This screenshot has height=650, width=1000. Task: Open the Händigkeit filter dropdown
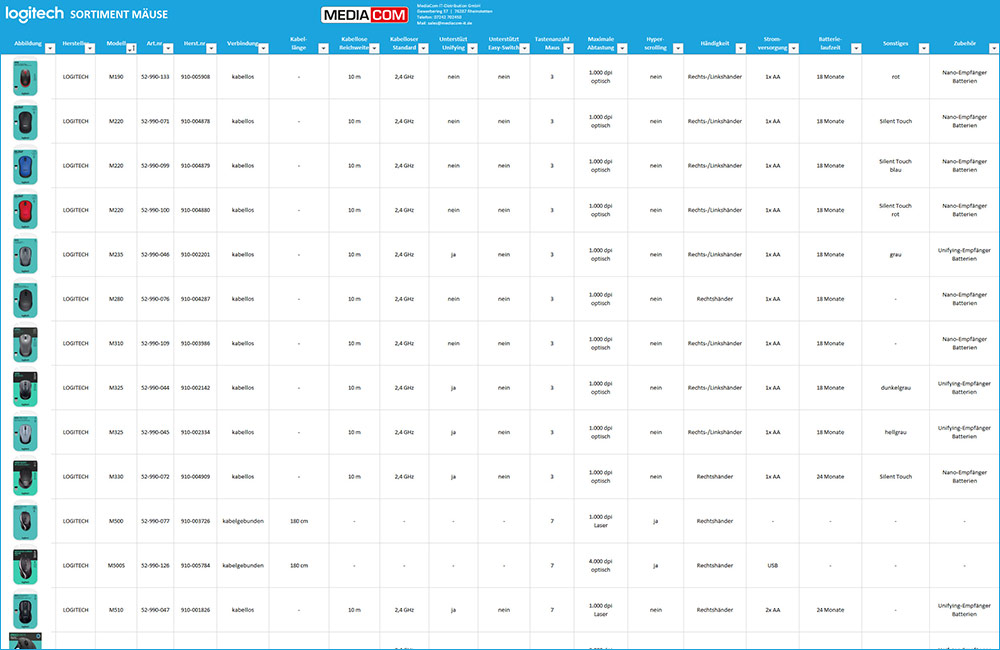click(x=742, y=48)
